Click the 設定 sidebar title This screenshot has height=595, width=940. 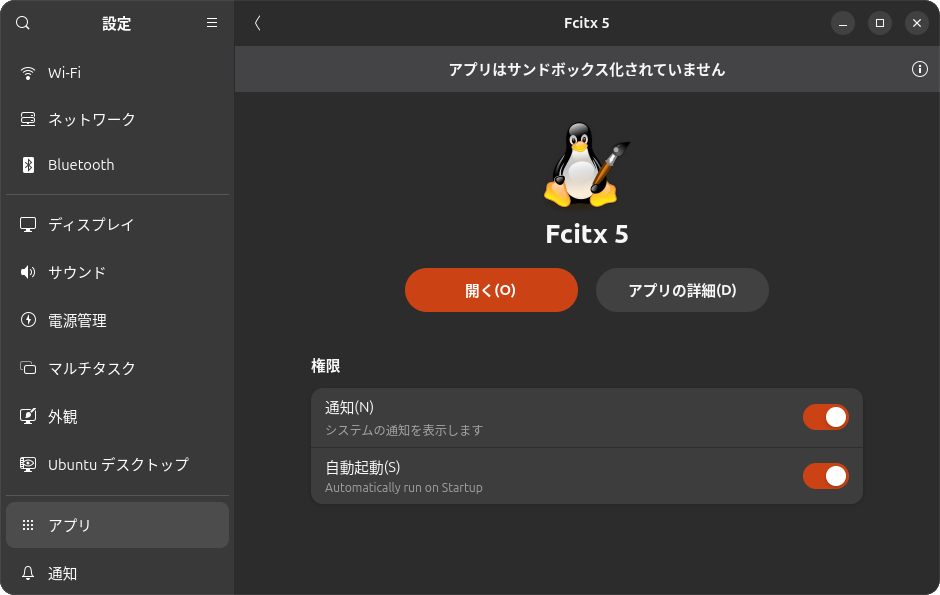pos(116,23)
